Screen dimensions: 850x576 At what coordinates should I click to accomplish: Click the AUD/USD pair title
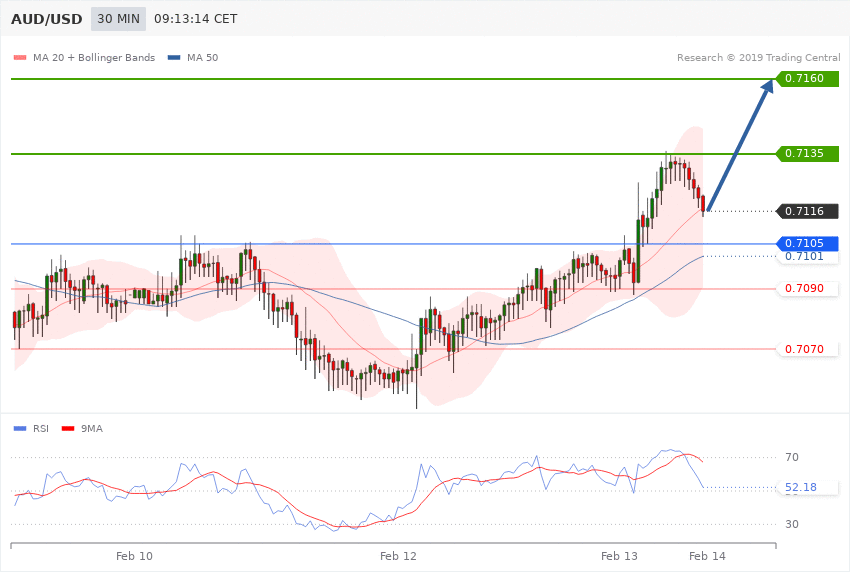point(47,20)
